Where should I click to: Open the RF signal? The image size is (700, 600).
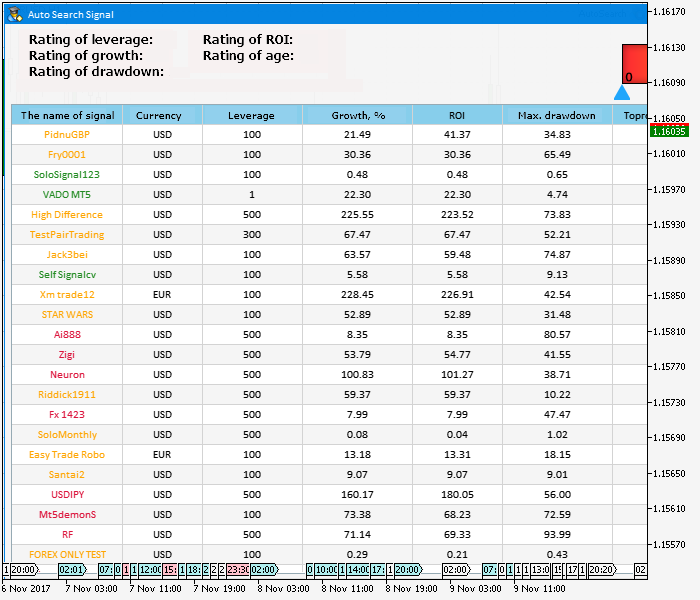[67, 534]
